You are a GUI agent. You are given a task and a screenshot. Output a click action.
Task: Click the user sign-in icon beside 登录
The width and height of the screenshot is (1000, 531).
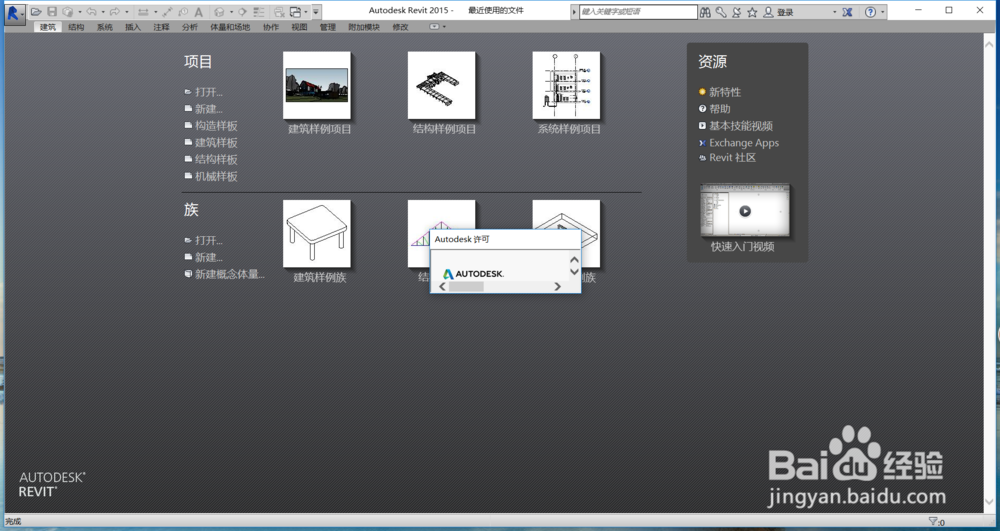pyautogui.click(x=768, y=11)
